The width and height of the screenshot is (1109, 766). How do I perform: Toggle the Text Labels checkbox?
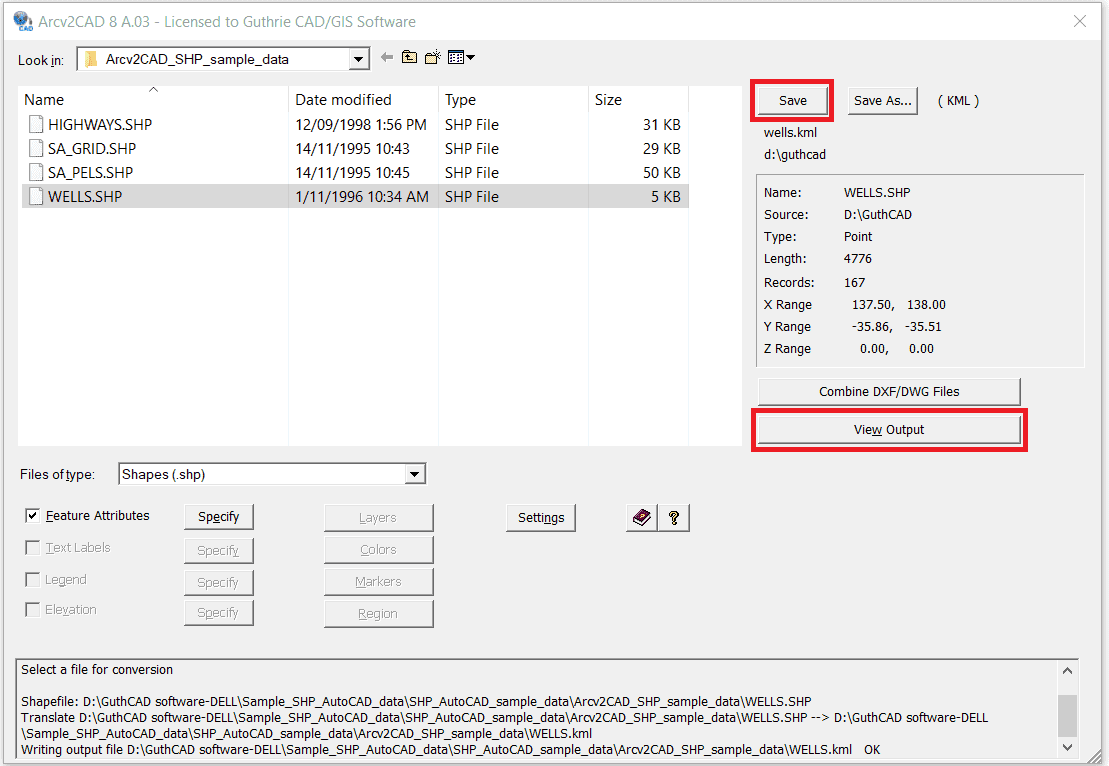tap(33, 547)
